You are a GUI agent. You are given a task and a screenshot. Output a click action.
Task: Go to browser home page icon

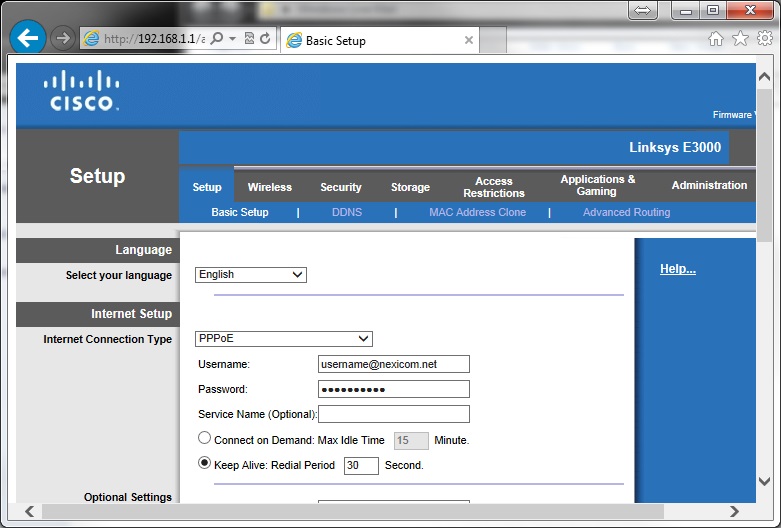[716, 38]
